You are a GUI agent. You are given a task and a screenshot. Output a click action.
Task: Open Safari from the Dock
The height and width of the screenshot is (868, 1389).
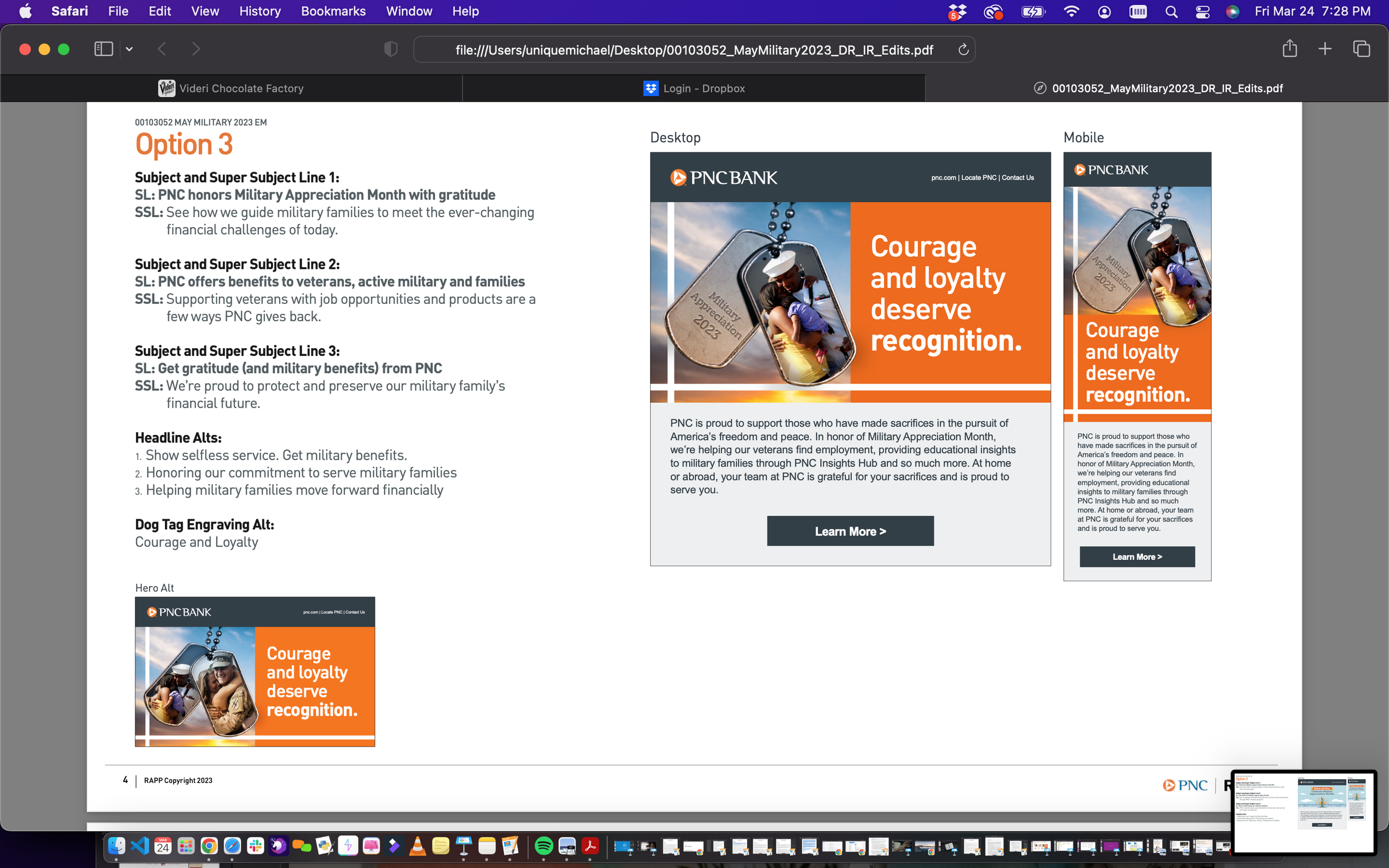pos(232,846)
